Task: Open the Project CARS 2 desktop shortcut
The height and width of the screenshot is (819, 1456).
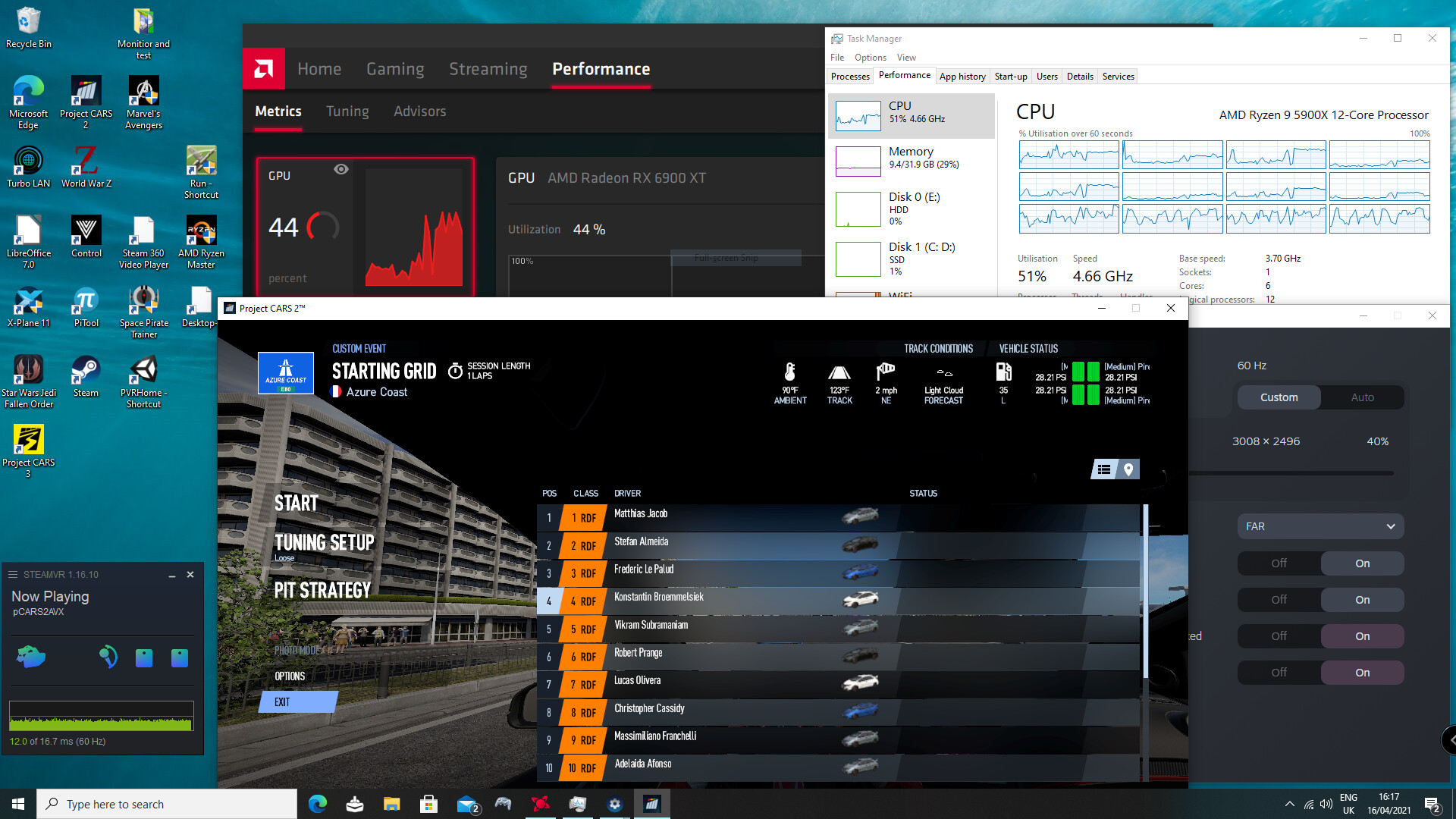Action: click(86, 102)
